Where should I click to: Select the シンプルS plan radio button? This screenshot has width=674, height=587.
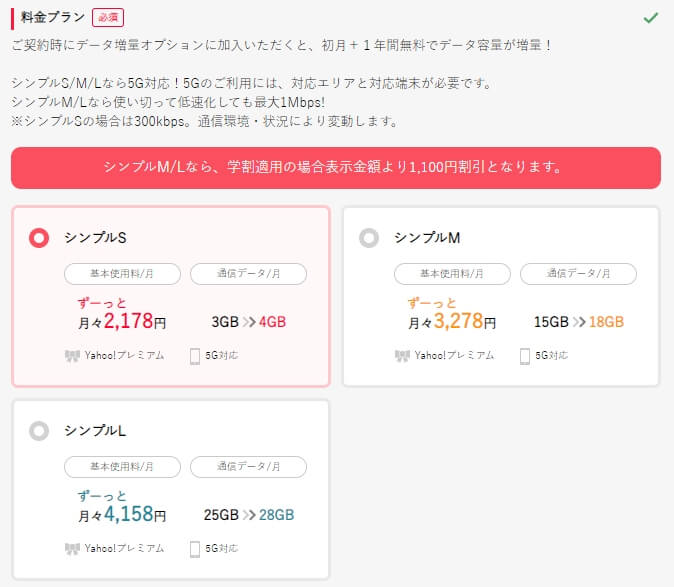39,238
